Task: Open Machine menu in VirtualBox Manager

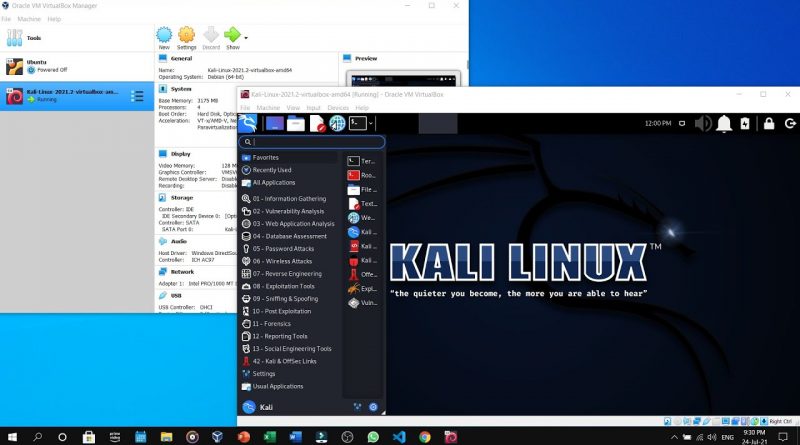Action: coord(29,19)
